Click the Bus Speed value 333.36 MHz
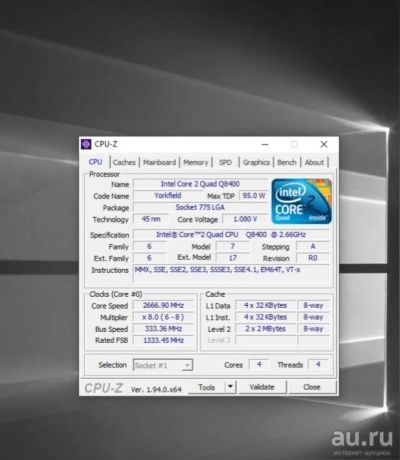Viewport: 400px width, 460px height. pyautogui.click(x=163, y=329)
